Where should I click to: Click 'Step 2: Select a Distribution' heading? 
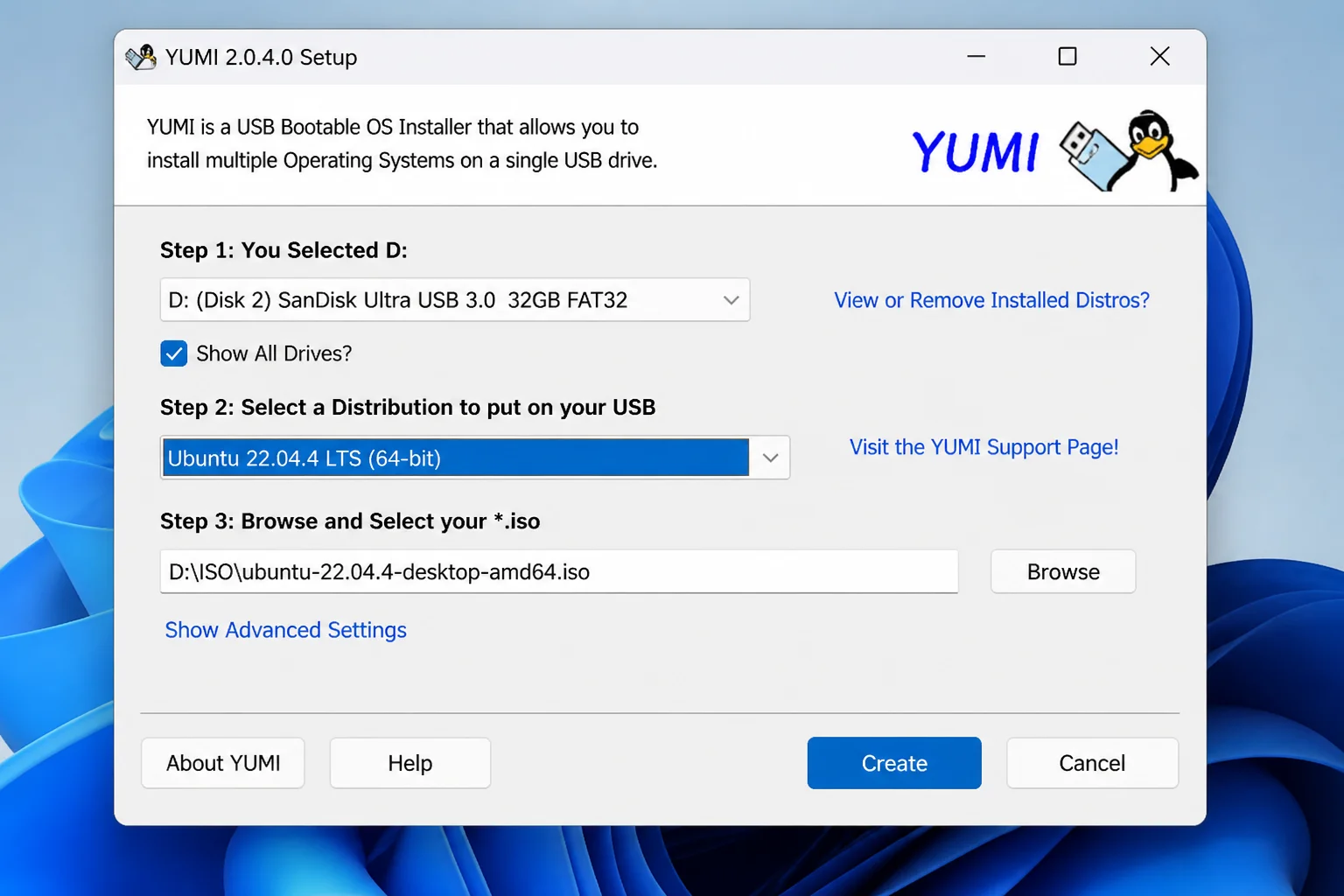click(x=408, y=408)
